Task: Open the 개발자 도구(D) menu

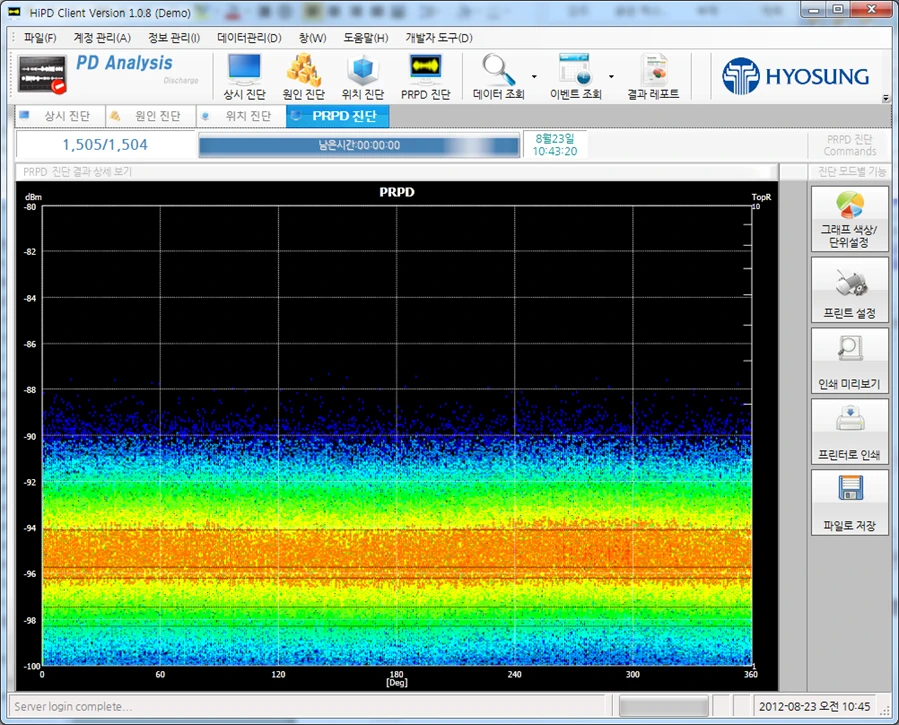Action: (439, 38)
